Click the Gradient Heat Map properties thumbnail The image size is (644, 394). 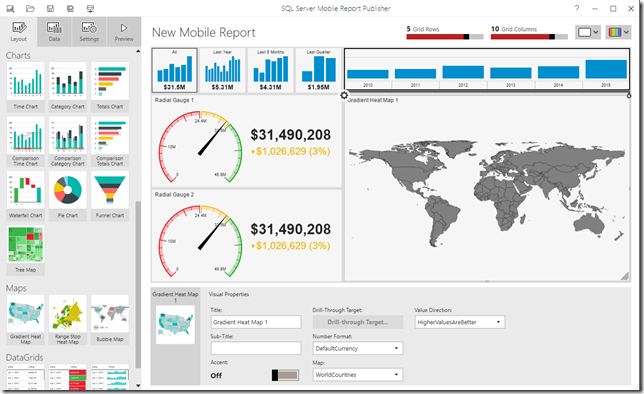175,325
